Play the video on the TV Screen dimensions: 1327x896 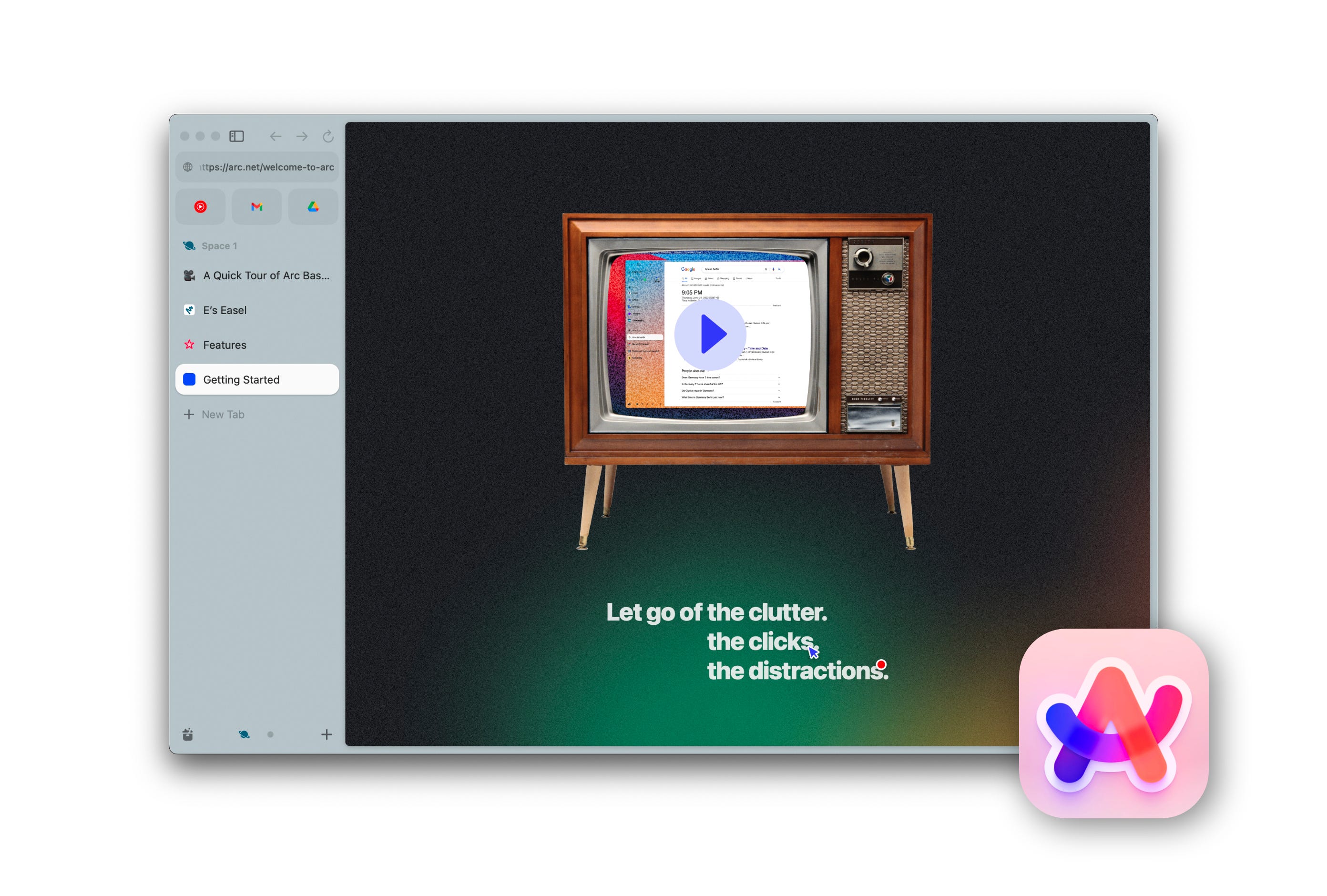coord(710,335)
